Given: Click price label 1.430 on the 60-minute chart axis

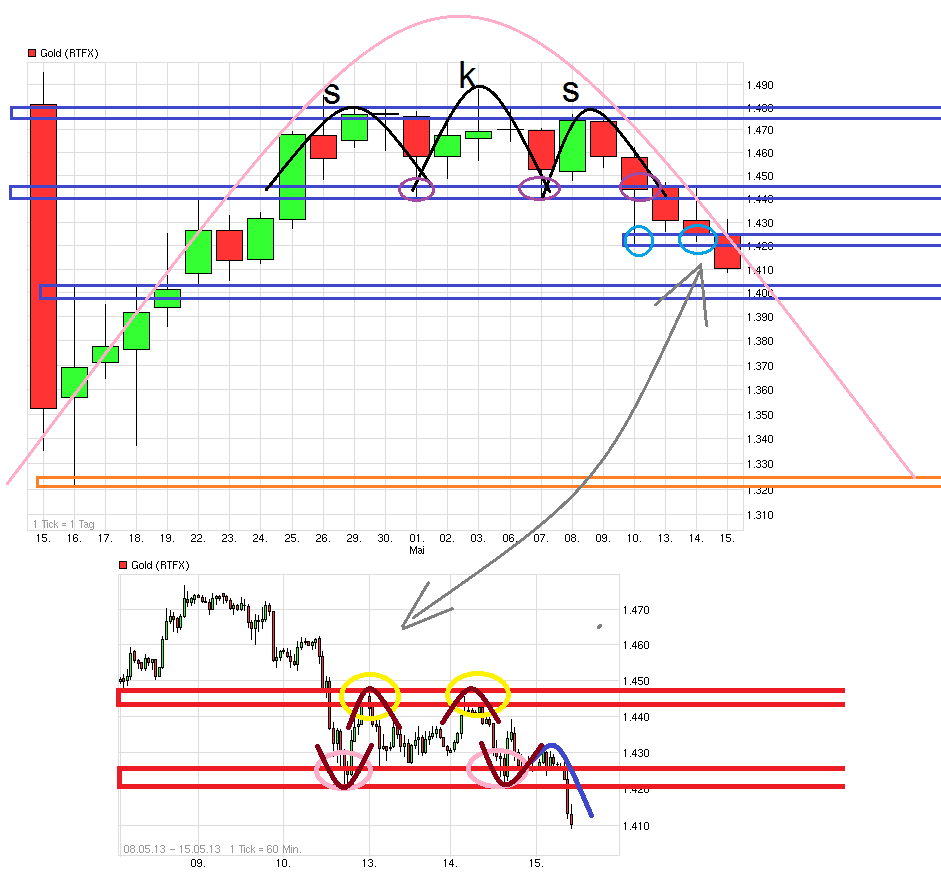Looking at the screenshot, I should pos(636,753).
